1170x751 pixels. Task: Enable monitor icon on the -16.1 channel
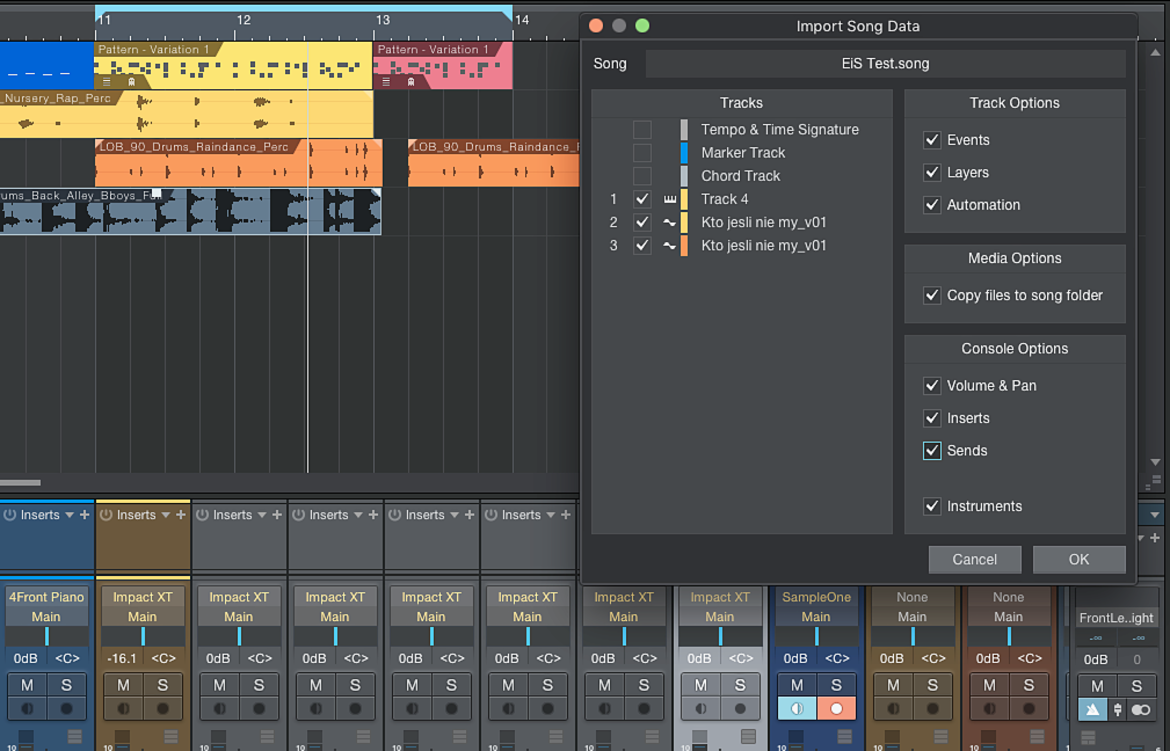coord(124,708)
